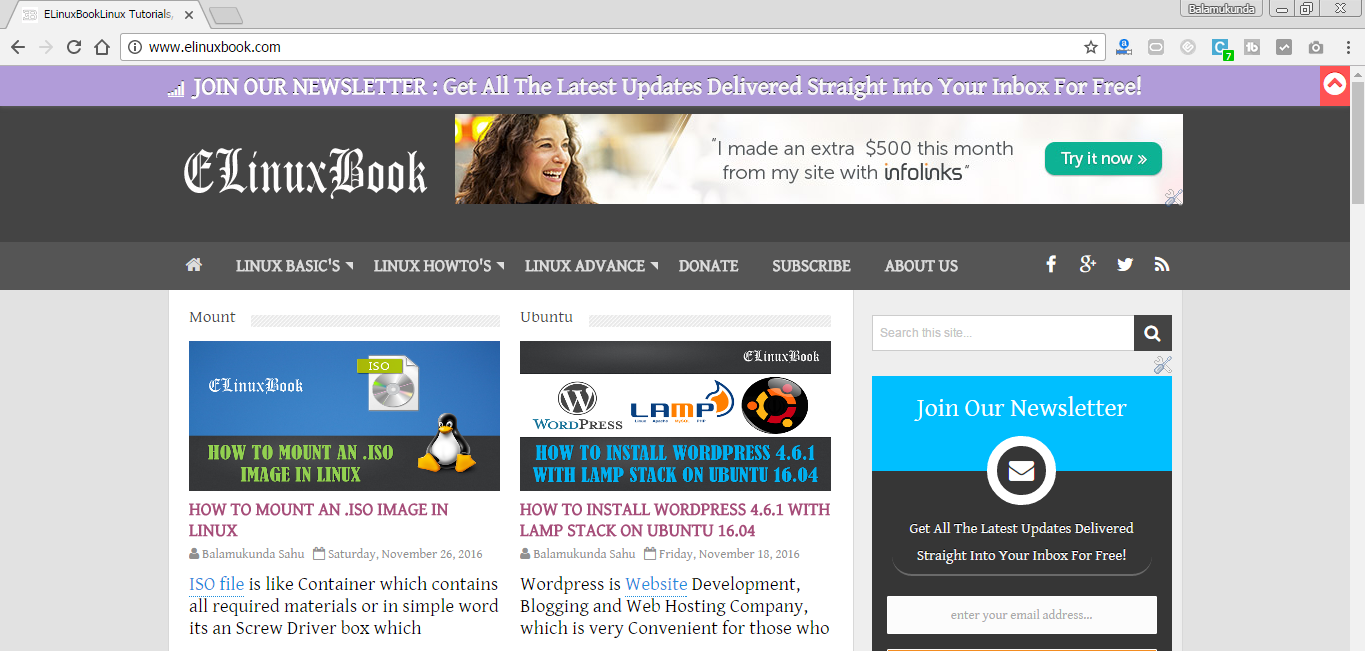1365x651 pixels.
Task: Open the Google Plus social icon
Action: tap(1088, 264)
